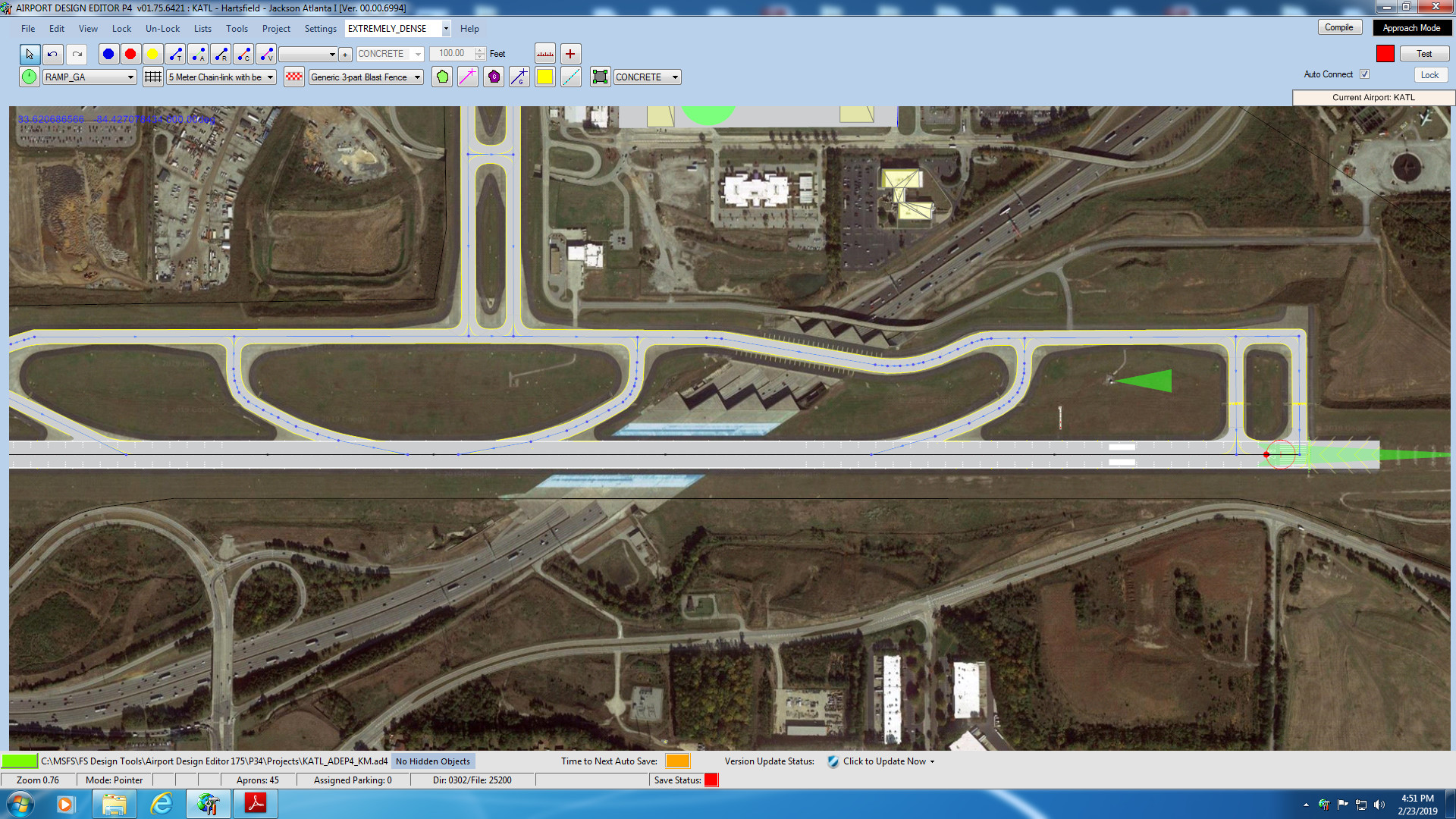Toggle Approach Mode on
The width and height of the screenshot is (1456, 819).
1412,27
